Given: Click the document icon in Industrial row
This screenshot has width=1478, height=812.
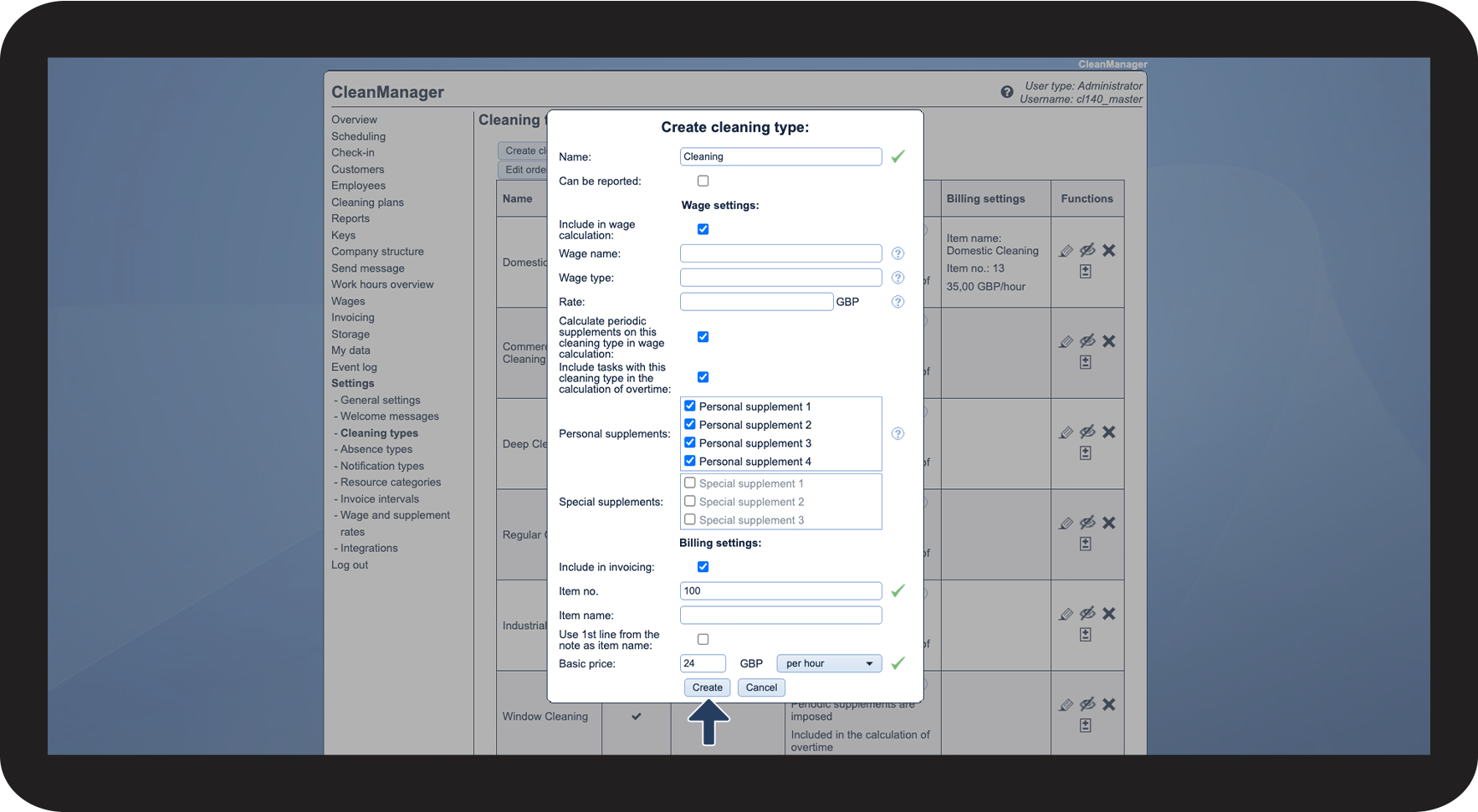Looking at the screenshot, I should pyautogui.click(x=1085, y=635).
